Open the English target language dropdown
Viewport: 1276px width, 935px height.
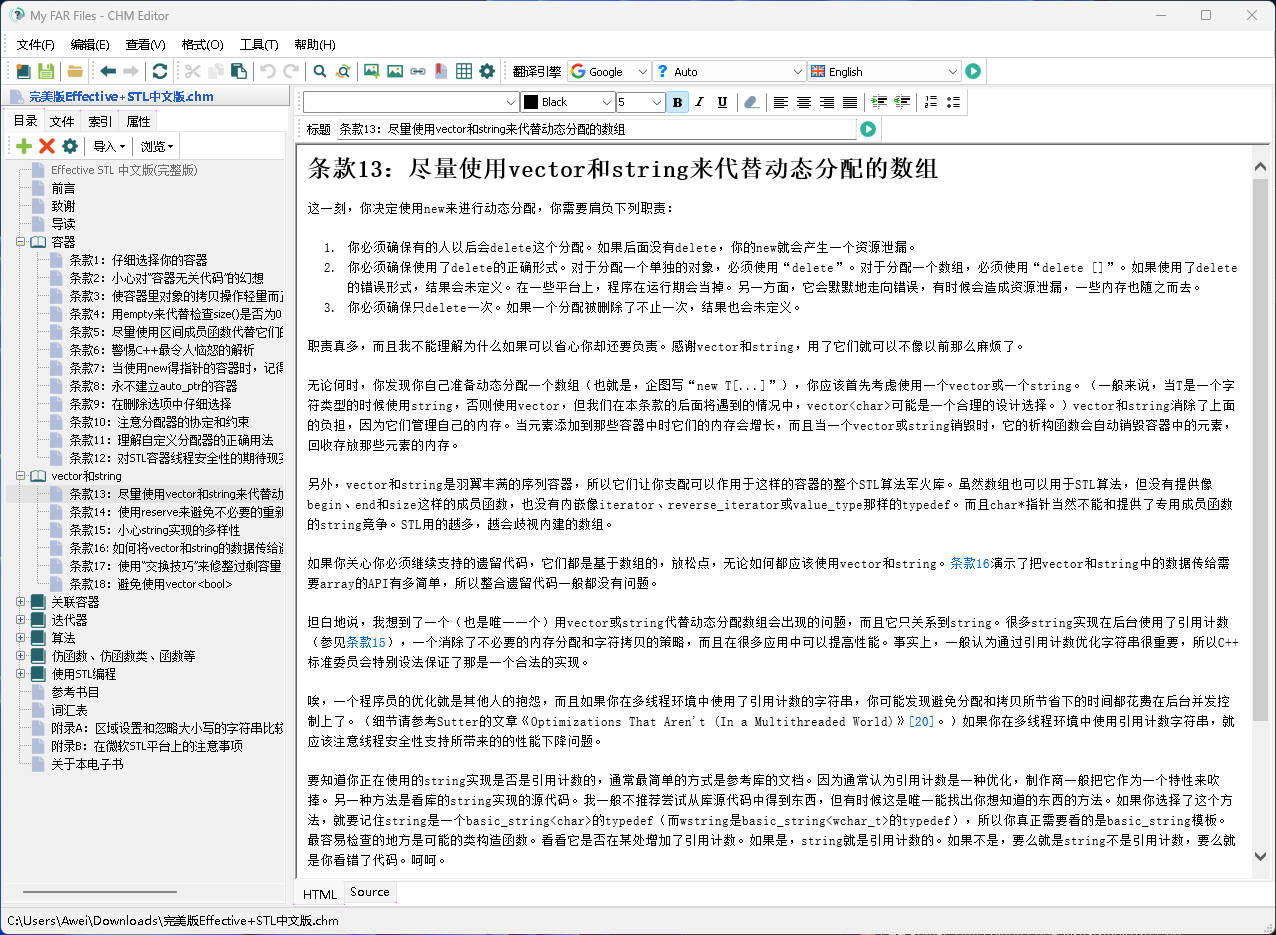pos(884,71)
